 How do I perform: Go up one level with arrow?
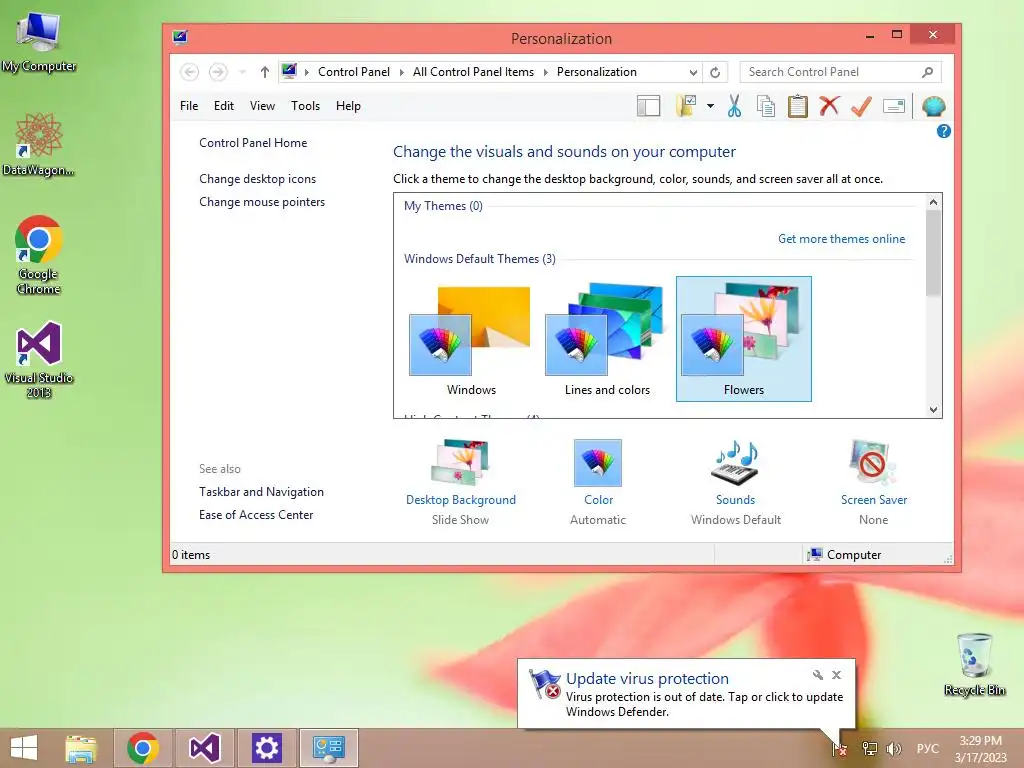pyautogui.click(x=264, y=72)
